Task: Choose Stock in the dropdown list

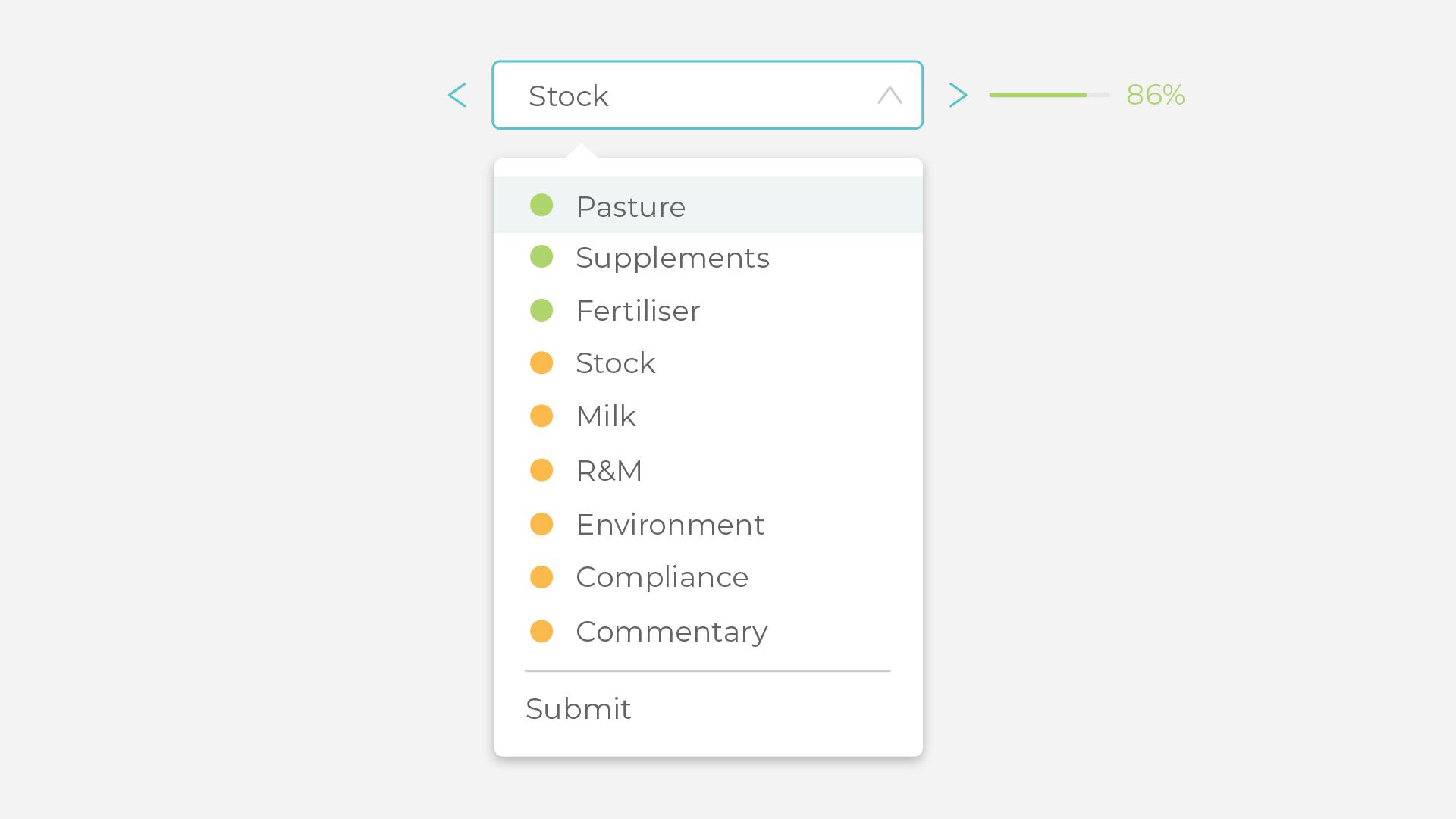Action: [x=615, y=363]
